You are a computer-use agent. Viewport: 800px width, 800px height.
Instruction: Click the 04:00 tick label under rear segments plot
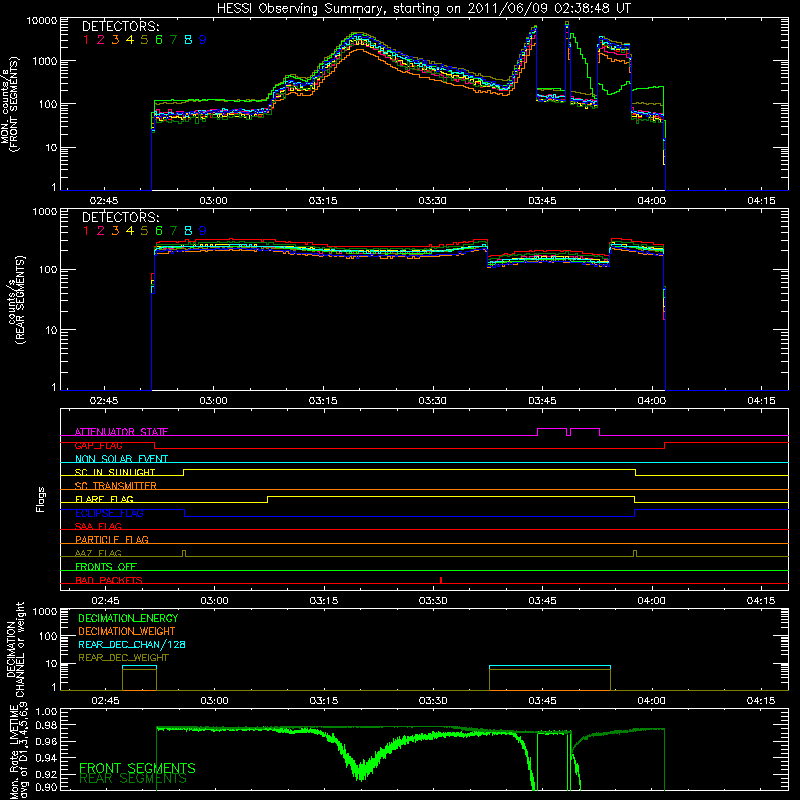[652, 401]
